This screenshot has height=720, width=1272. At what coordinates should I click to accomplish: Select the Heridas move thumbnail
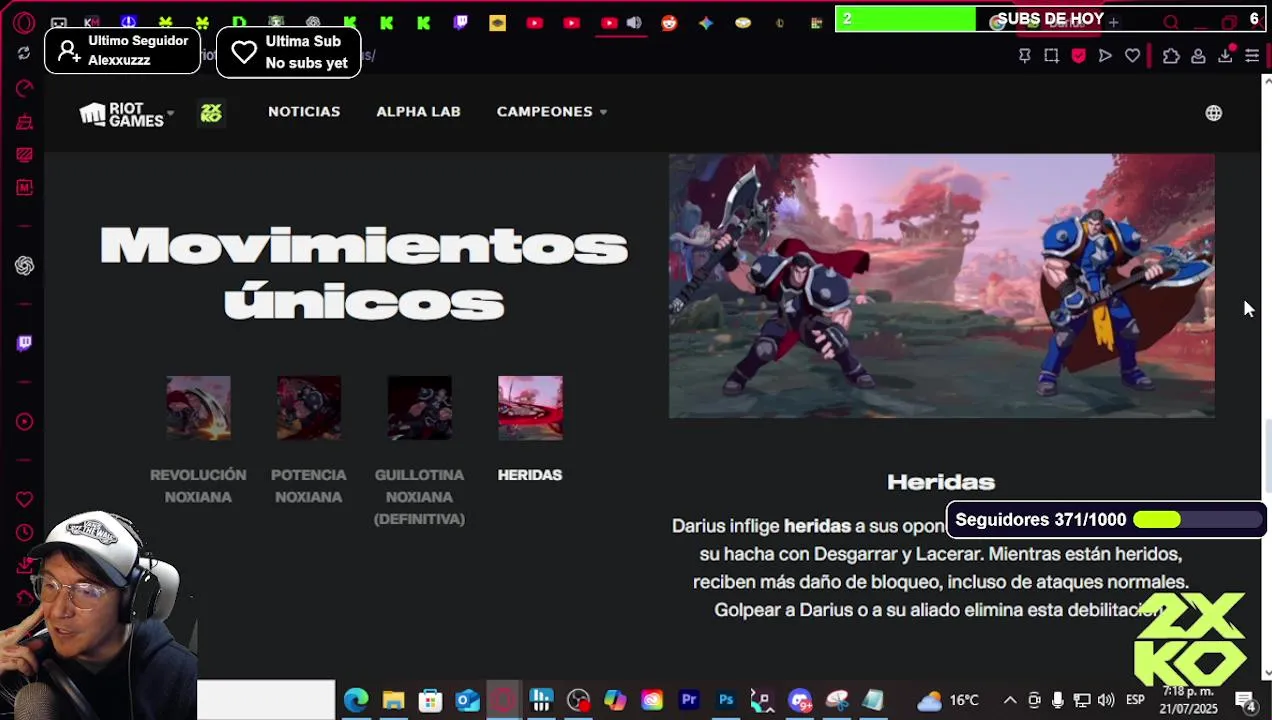click(x=530, y=408)
